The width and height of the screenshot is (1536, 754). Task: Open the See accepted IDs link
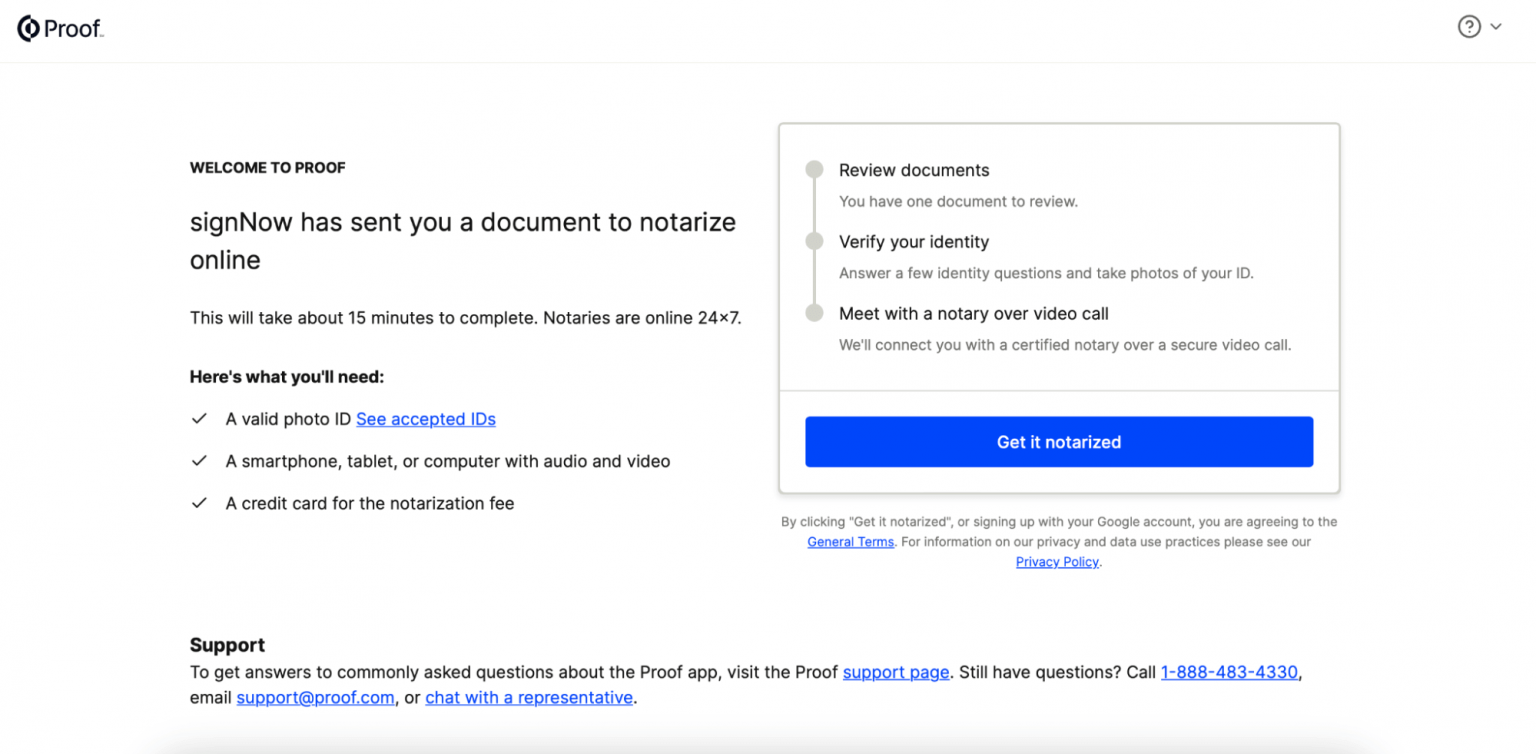tap(426, 419)
